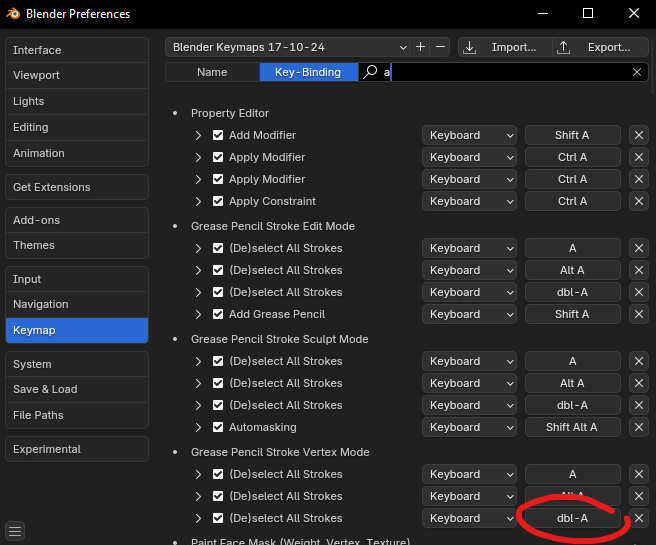656x545 pixels.
Task: Select the System preferences tab
Action: (x=77, y=364)
